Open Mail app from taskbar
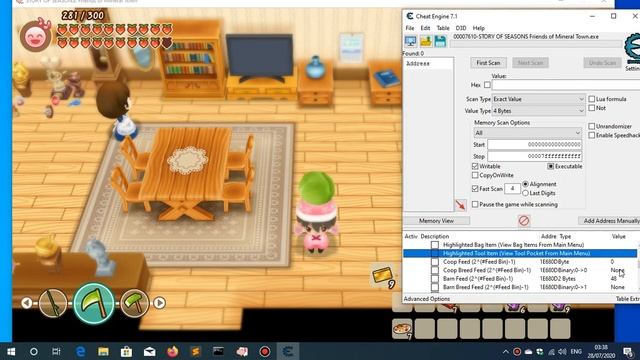Screen dimensions: 640x360 tap(149, 351)
